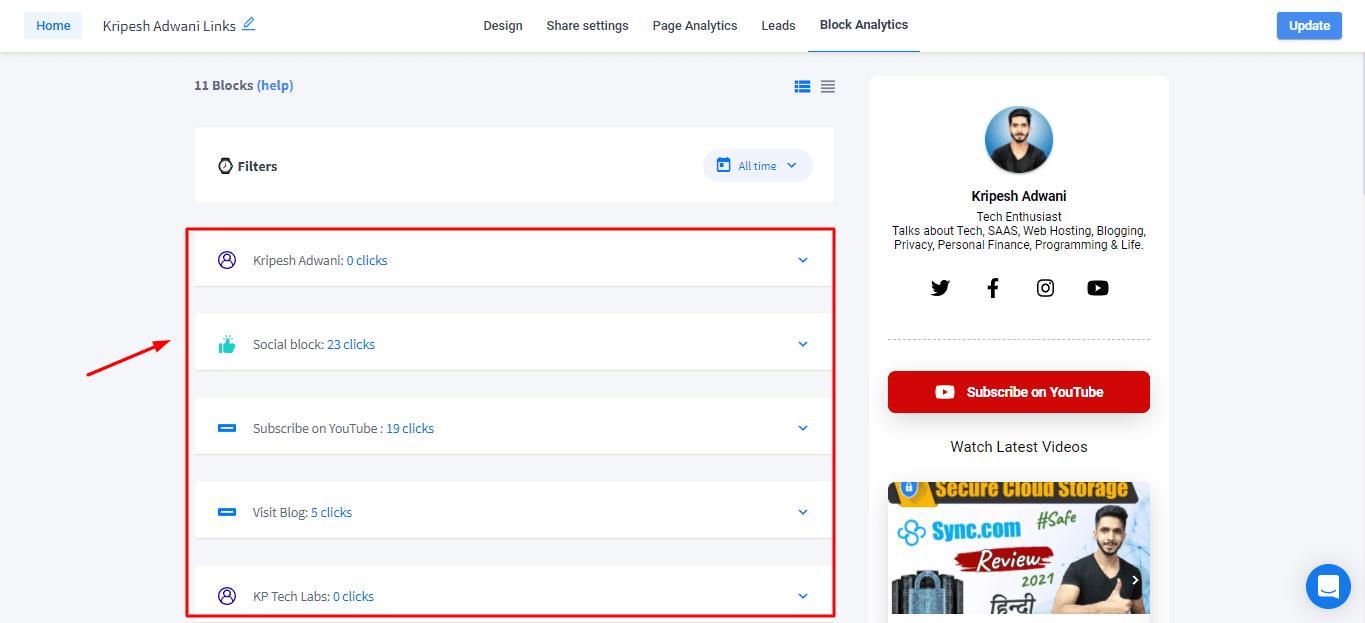Switch to the Leads tab
Screen dimensions: 1365x623
(x=778, y=26)
